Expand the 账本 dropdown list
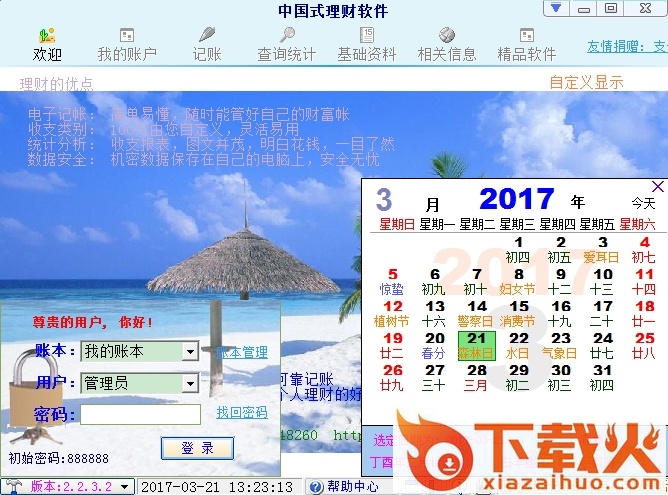This screenshot has width=668, height=495. point(190,352)
